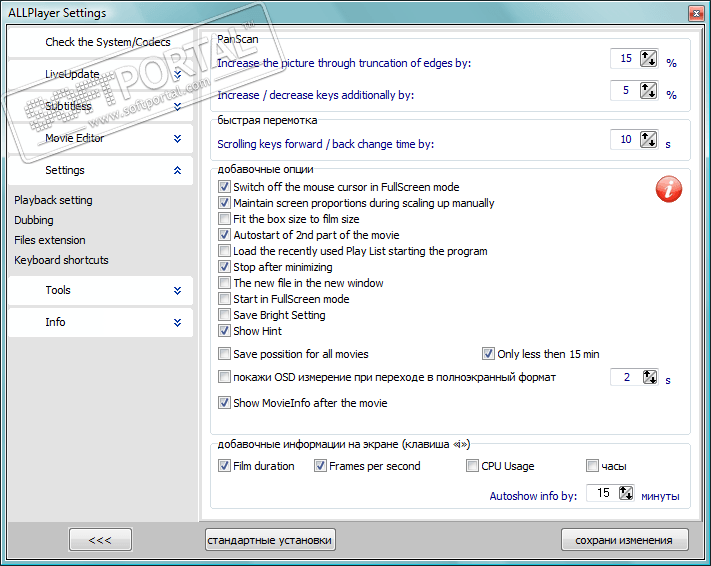Viewport: 711px width, 566px height.
Task: Toggle Maintain screen proportions checkbox
Action: point(224,202)
